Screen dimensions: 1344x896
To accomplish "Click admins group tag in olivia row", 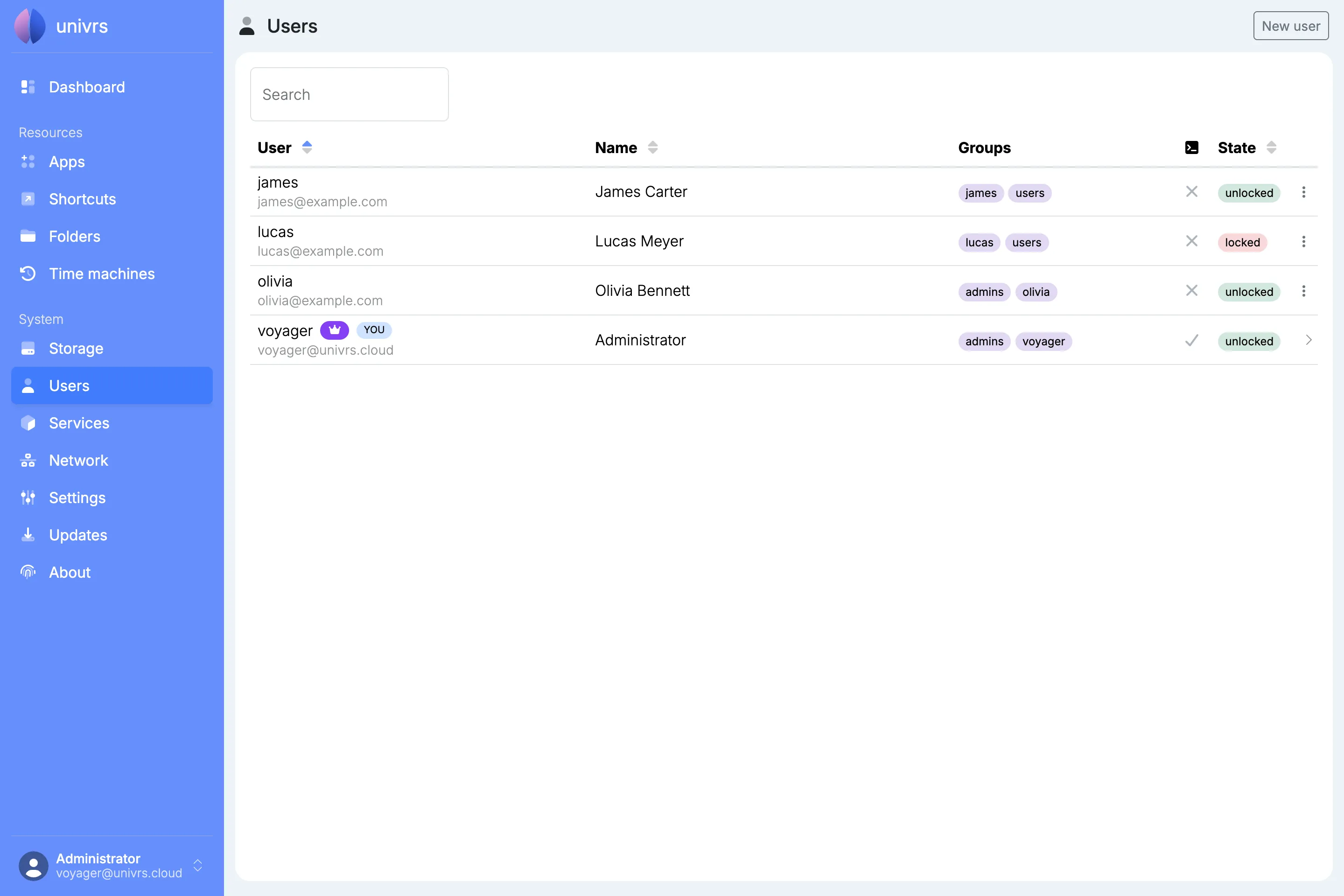I will coord(984,292).
